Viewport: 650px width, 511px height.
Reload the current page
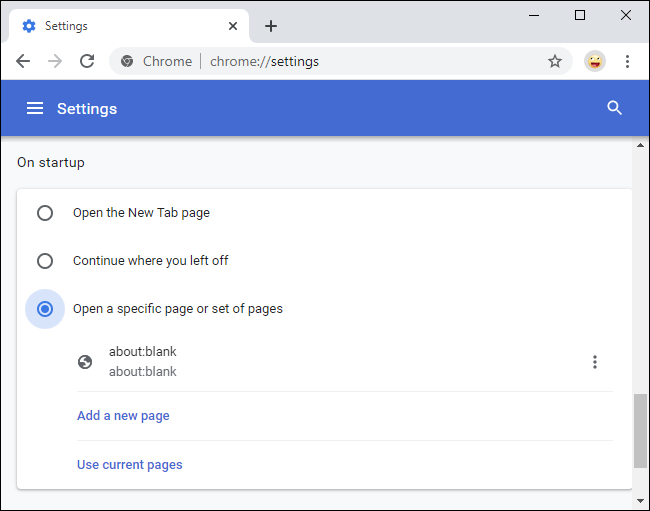87,61
